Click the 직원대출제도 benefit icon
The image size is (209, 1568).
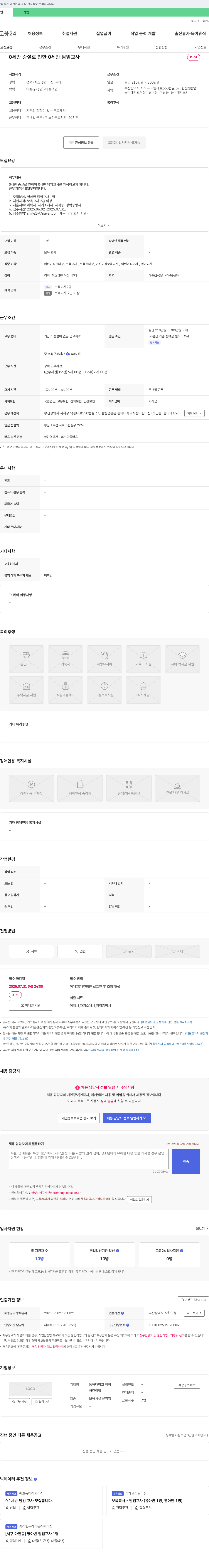click(x=65, y=690)
